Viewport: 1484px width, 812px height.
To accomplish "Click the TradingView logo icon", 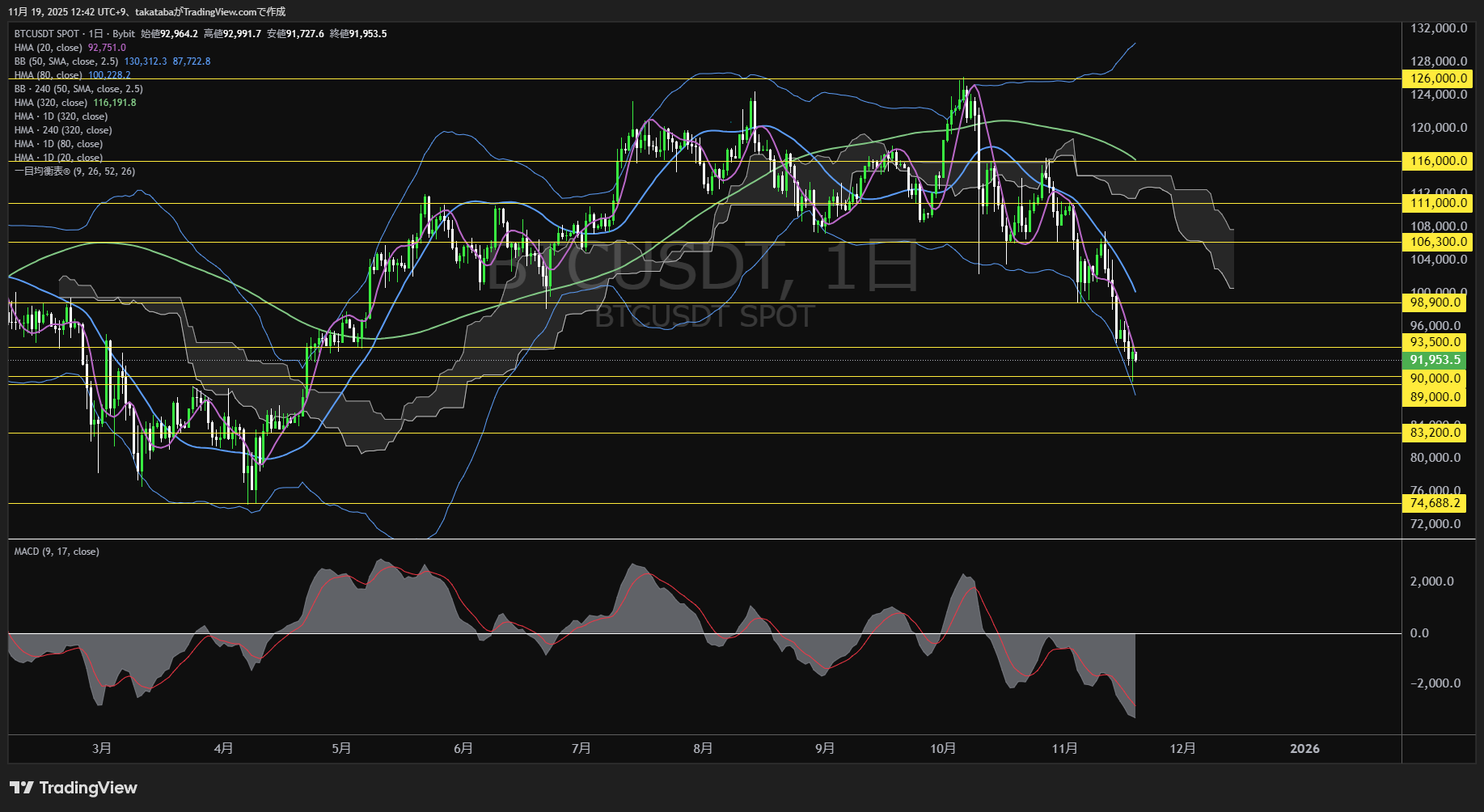I will (x=22, y=788).
